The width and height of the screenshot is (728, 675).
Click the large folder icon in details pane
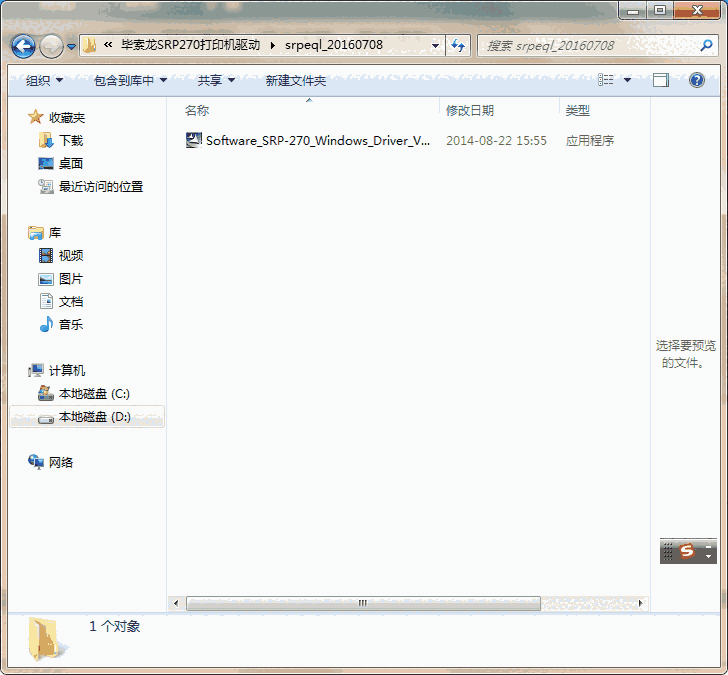tap(48, 640)
